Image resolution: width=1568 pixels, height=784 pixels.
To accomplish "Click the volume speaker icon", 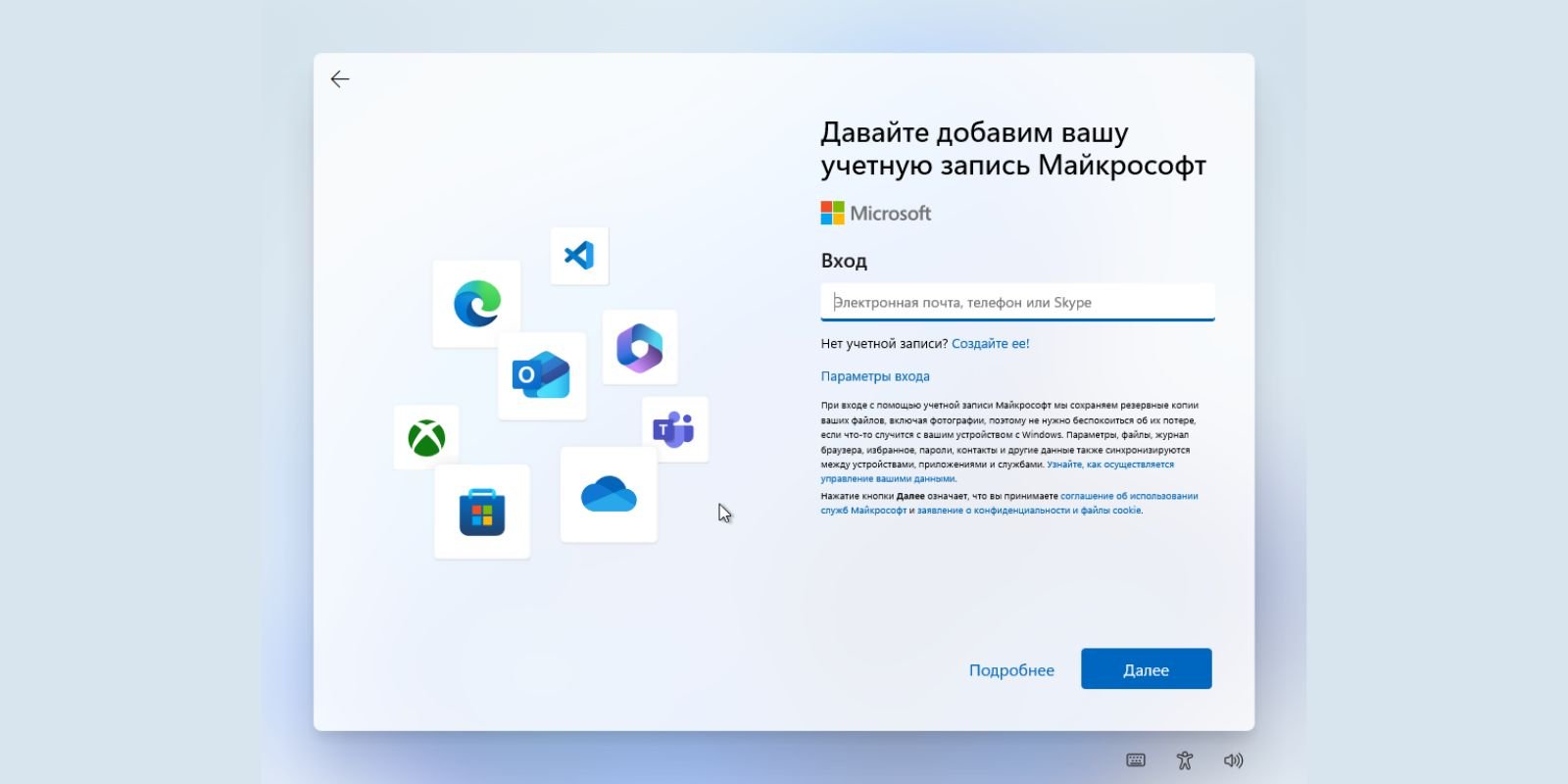I will pos(1234,760).
